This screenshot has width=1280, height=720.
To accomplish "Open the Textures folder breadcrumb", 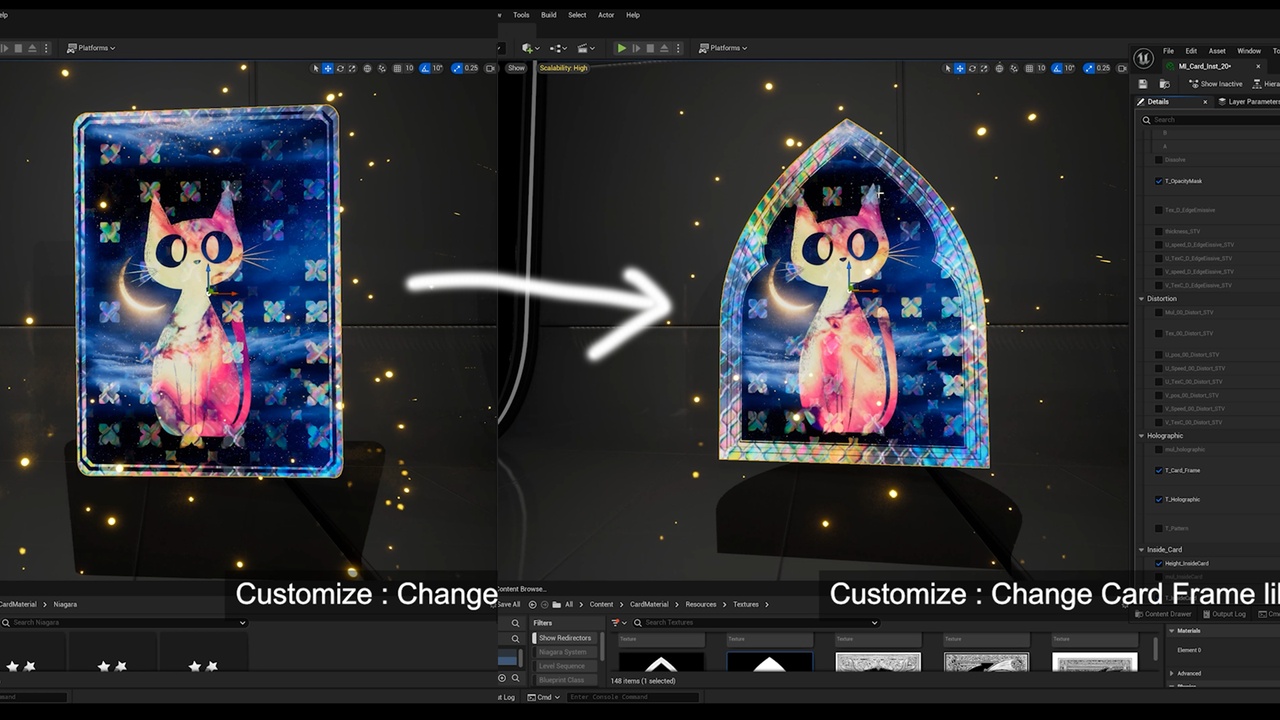I will 746,604.
